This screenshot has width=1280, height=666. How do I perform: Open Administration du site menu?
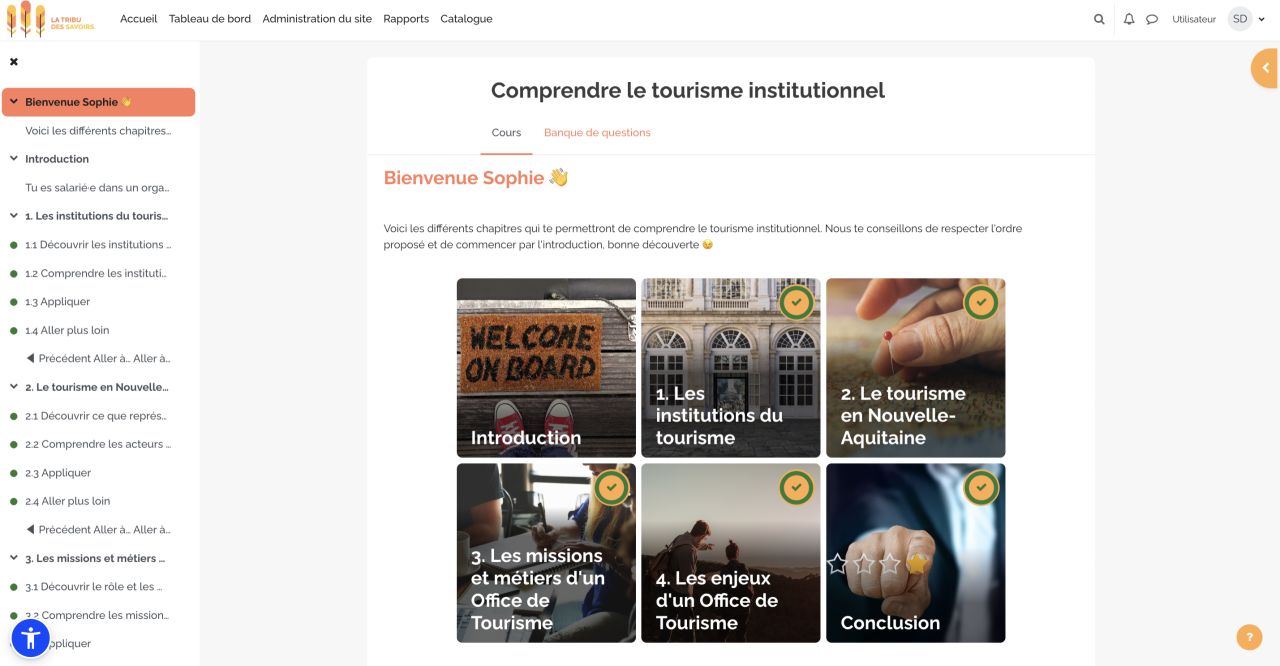317,19
